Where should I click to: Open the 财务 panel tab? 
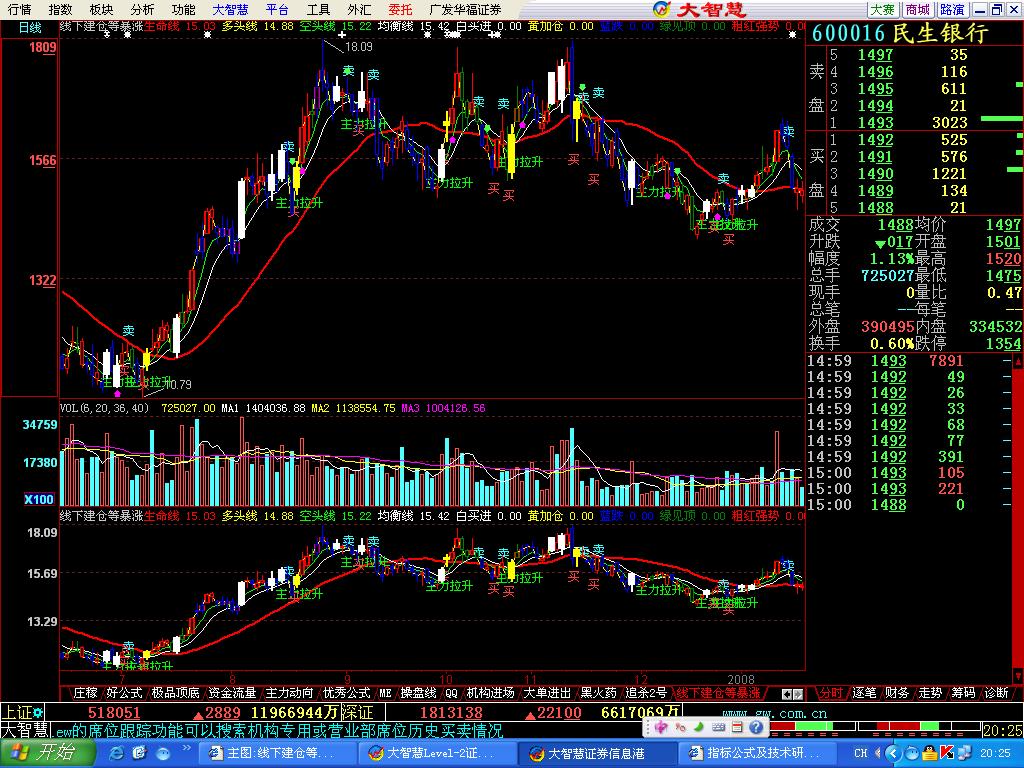(x=897, y=692)
